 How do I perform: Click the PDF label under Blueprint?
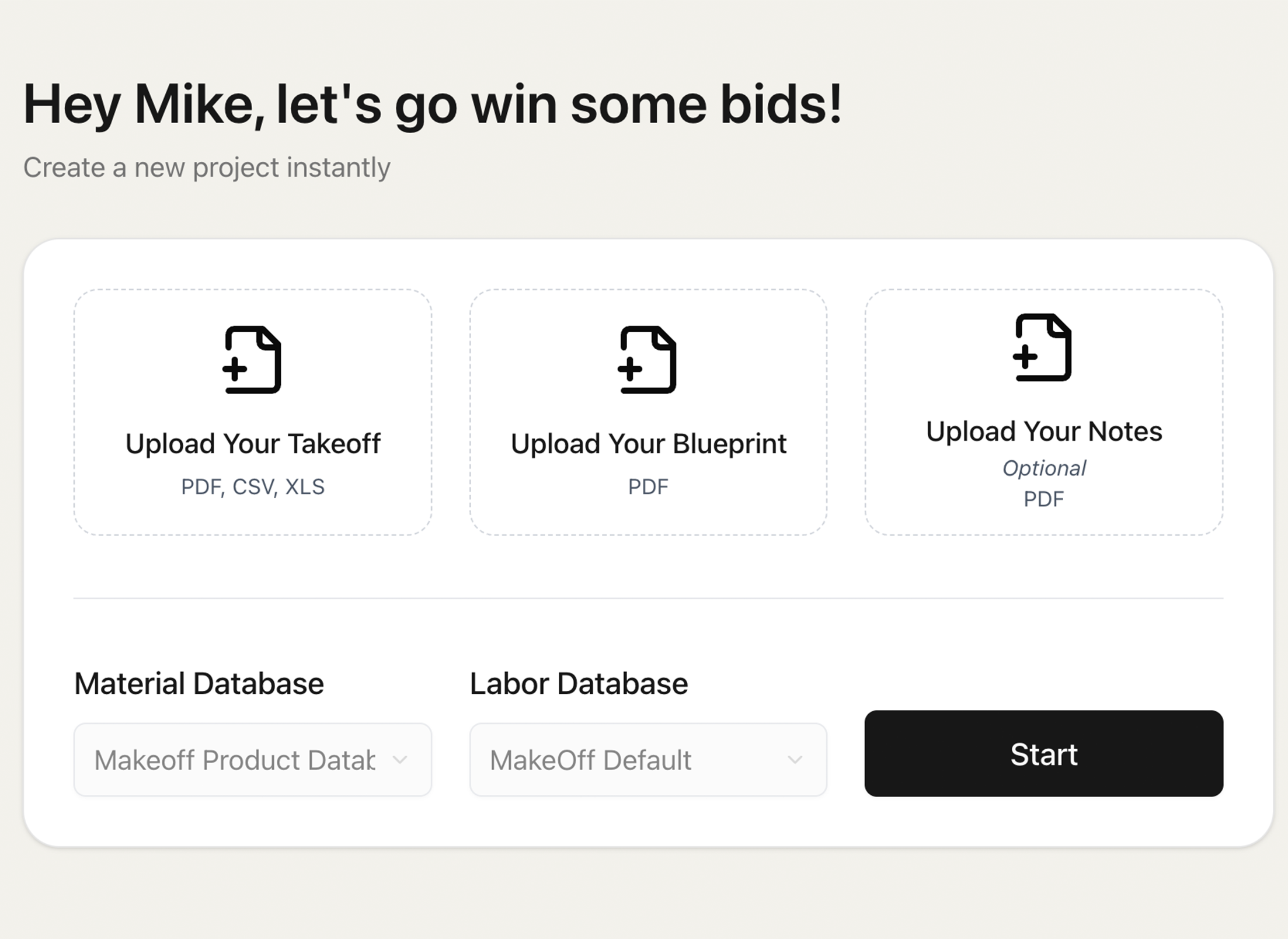(648, 486)
